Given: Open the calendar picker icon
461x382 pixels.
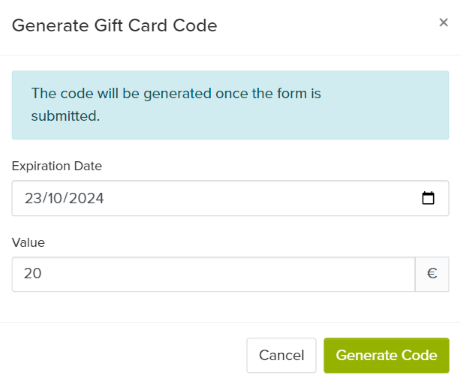Looking at the screenshot, I should [428, 198].
